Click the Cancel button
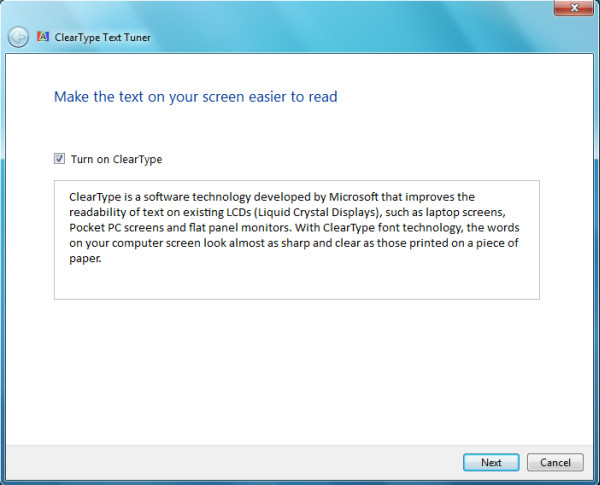 (x=555, y=462)
